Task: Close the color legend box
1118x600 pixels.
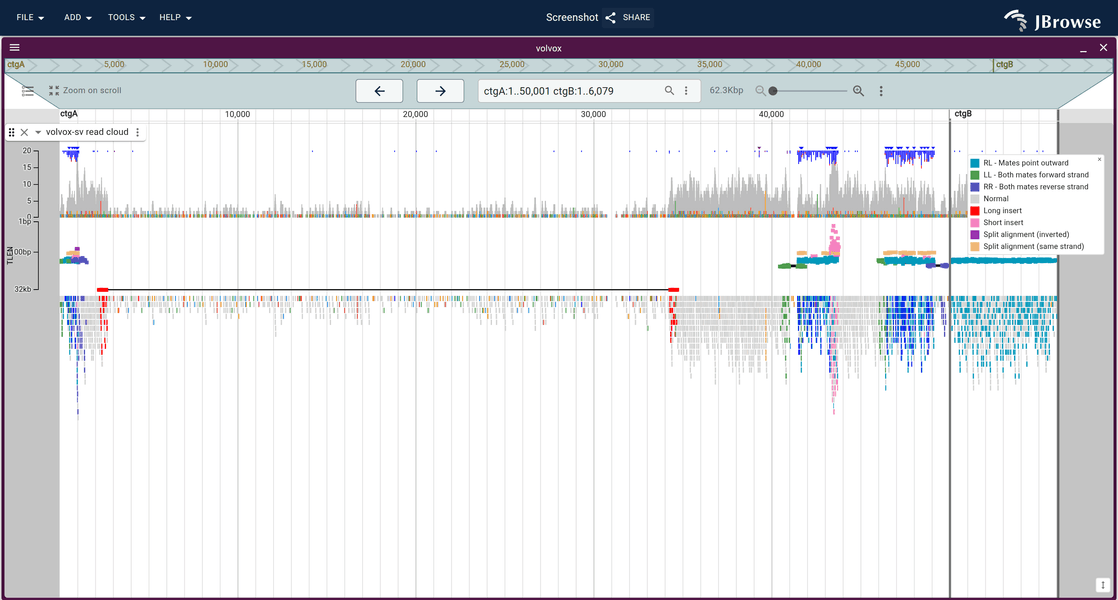Action: point(1099,160)
